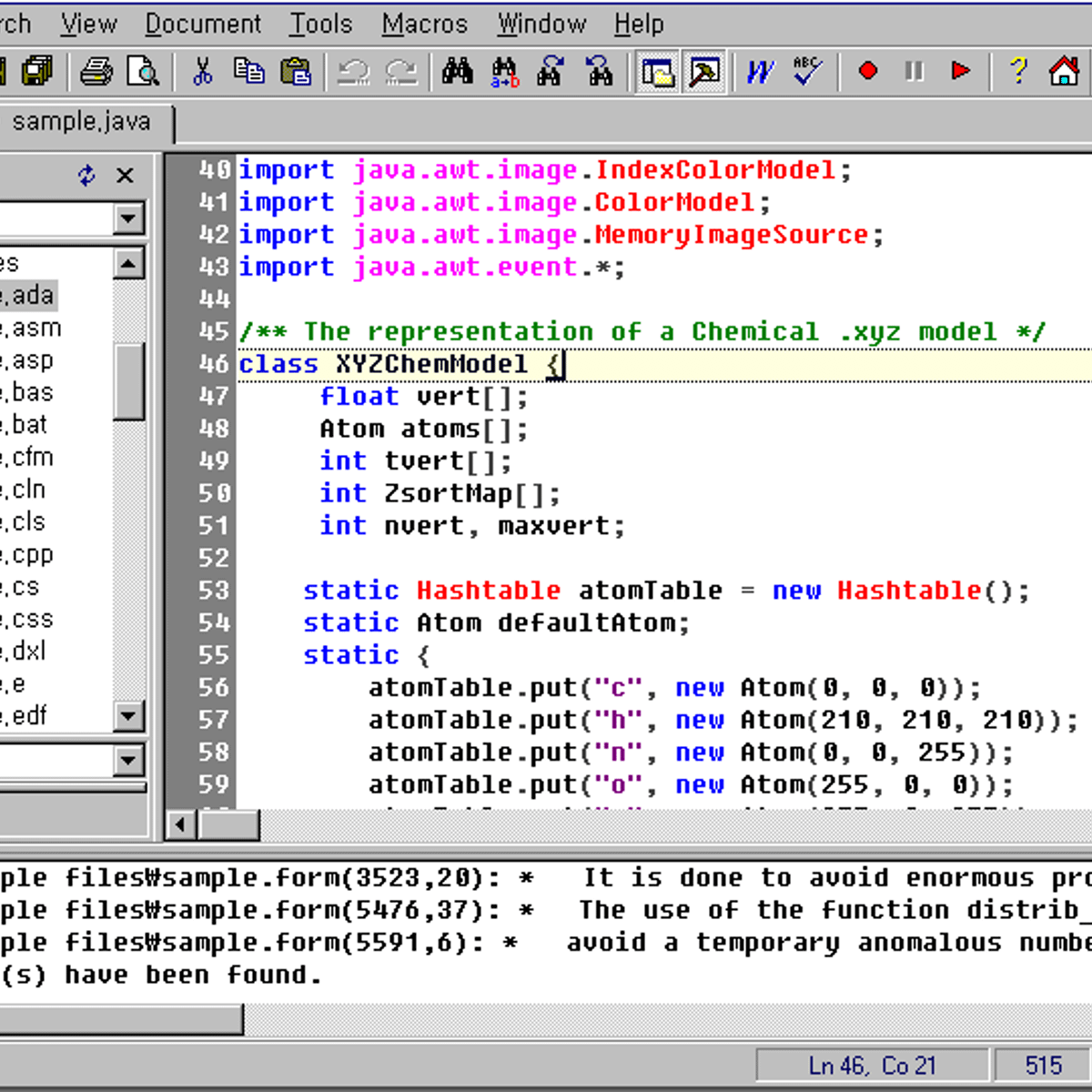Open the print preview magnifier icon
This screenshot has width=1092, height=1092.
coord(143,71)
